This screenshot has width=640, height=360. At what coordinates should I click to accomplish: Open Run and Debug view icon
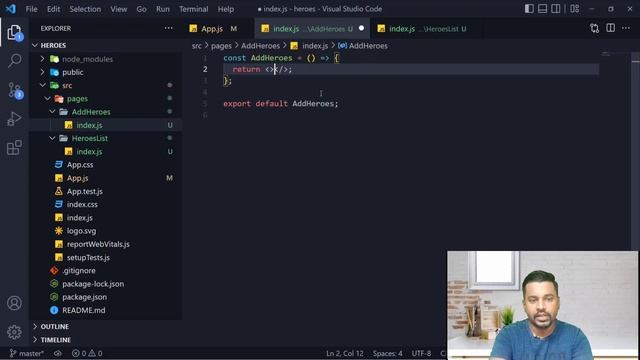[14, 119]
